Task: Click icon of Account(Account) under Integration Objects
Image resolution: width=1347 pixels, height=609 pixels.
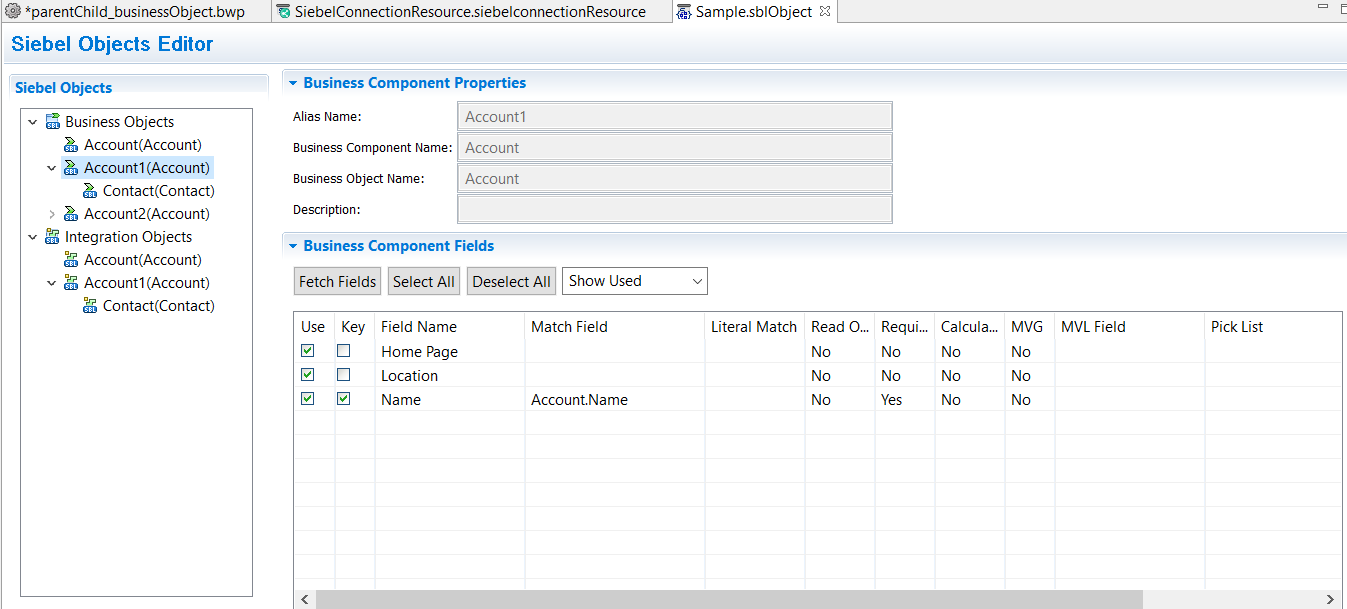Action: [71, 260]
